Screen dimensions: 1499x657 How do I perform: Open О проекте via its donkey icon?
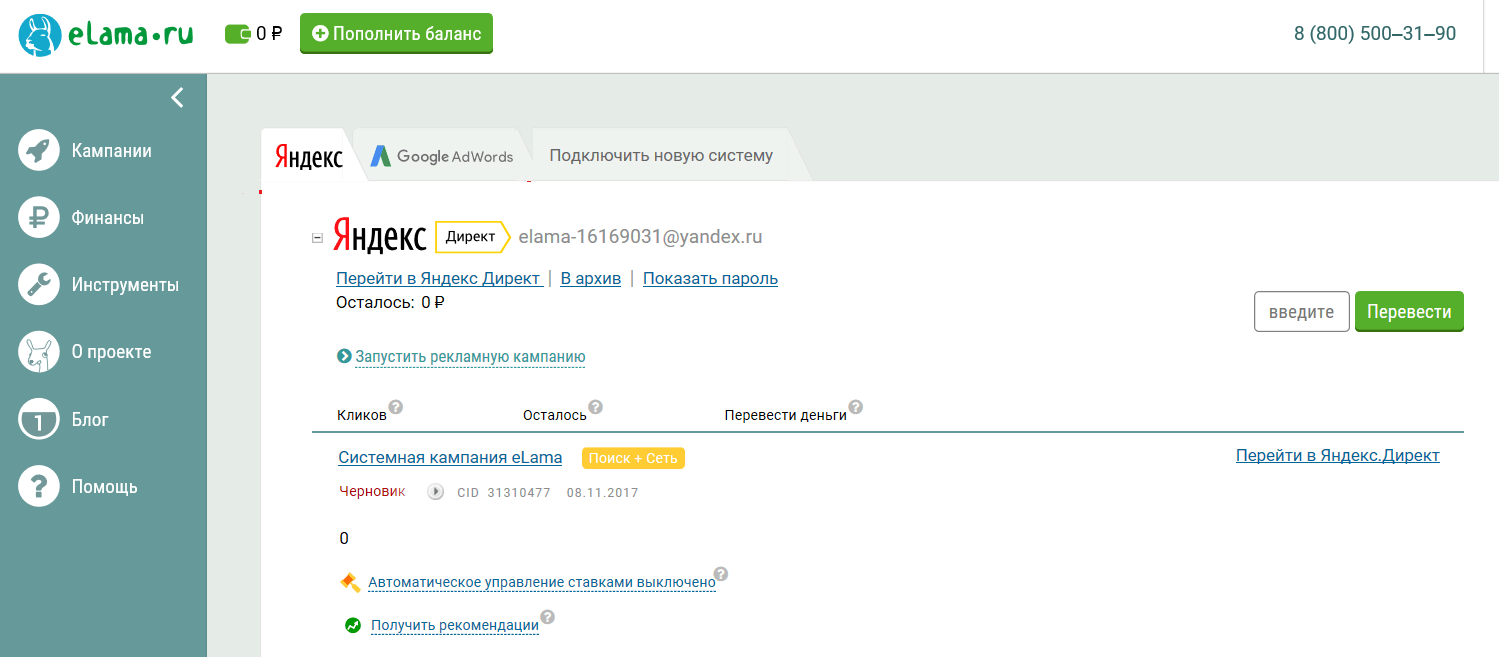tap(38, 351)
